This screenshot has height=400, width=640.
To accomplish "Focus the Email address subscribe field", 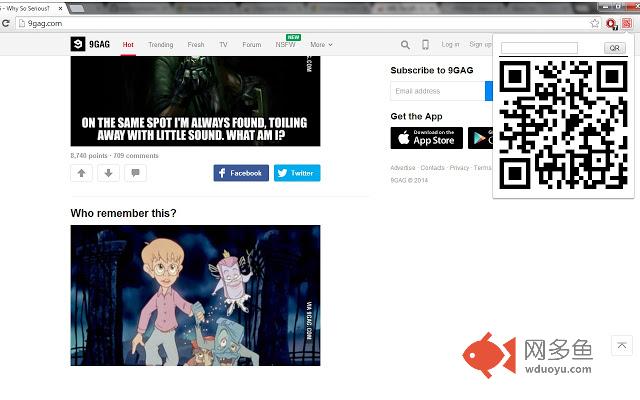I will click(x=438, y=91).
